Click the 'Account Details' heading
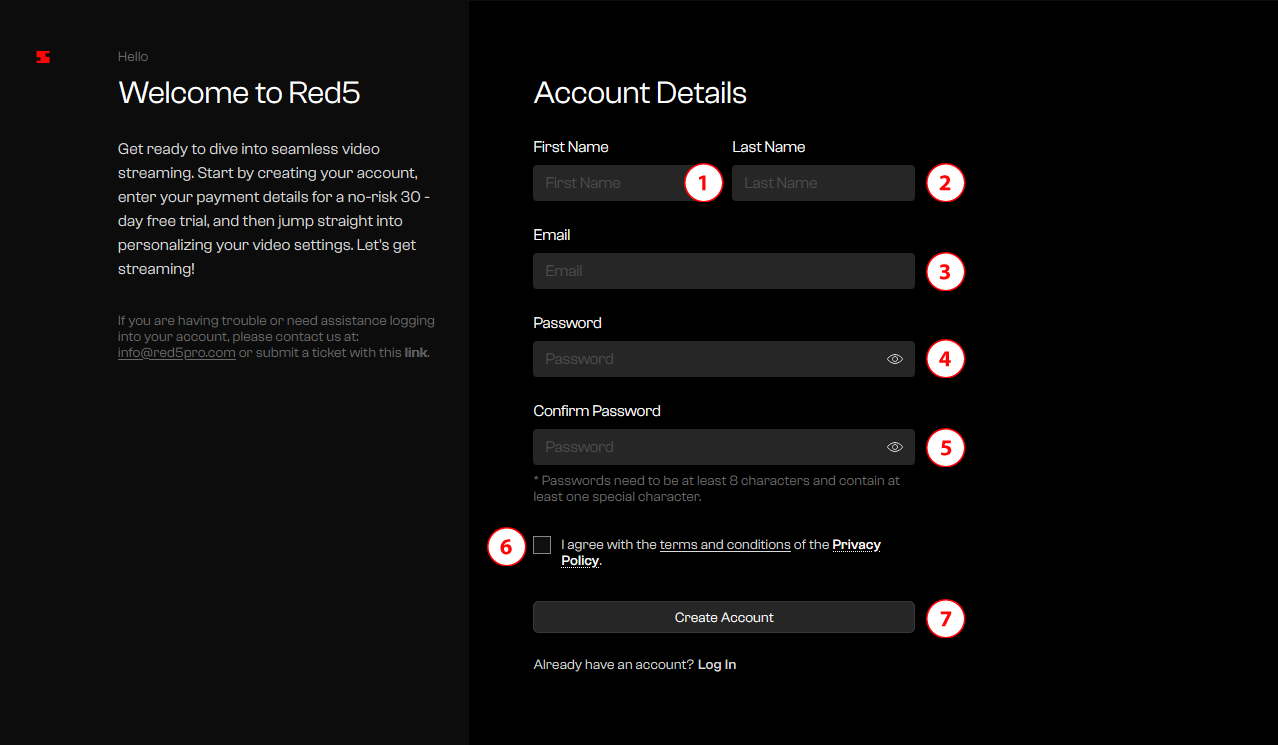 (x=640, y=93)
